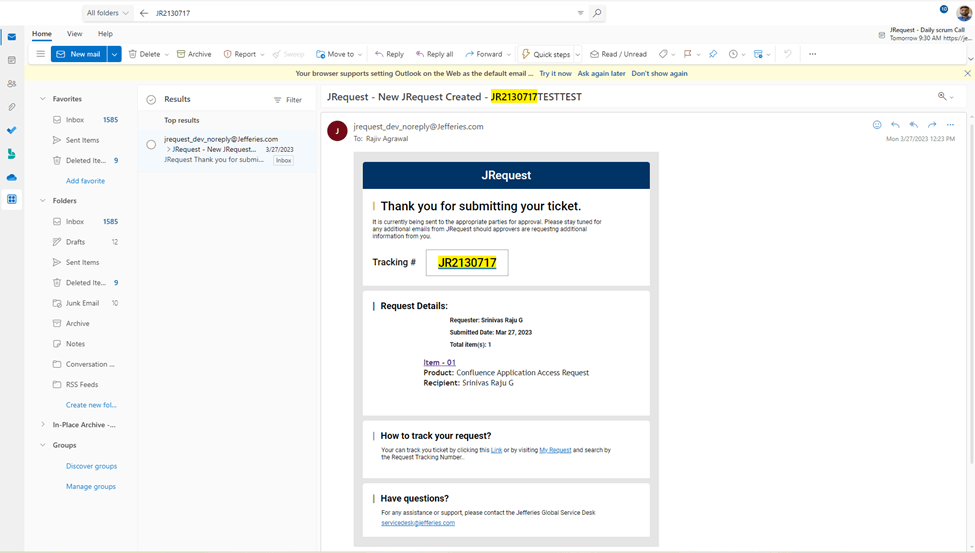Open the New mail dropdown arrow
This screenshot has height=553, width=975.
[x=114, y=54]
